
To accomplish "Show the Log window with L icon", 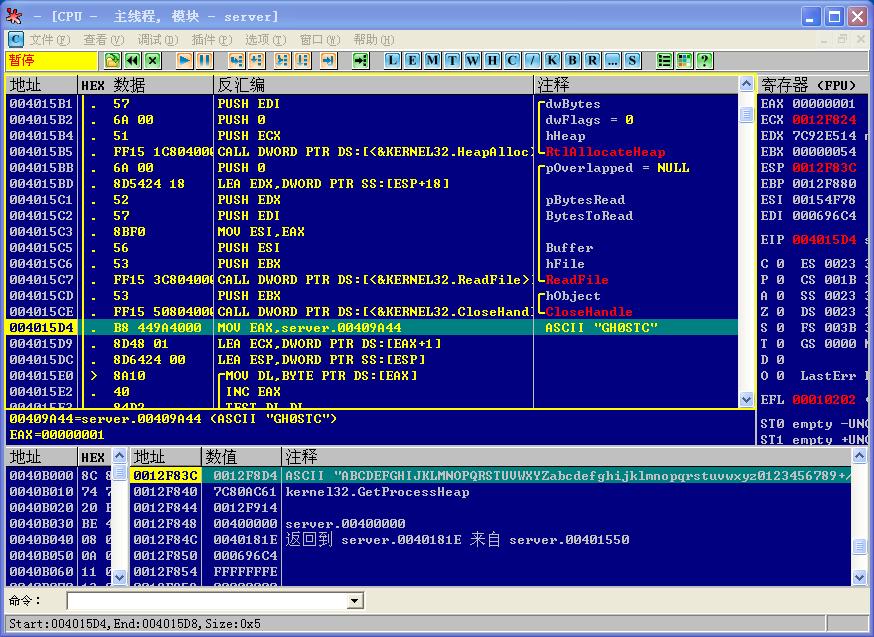I will pos(392,61).
